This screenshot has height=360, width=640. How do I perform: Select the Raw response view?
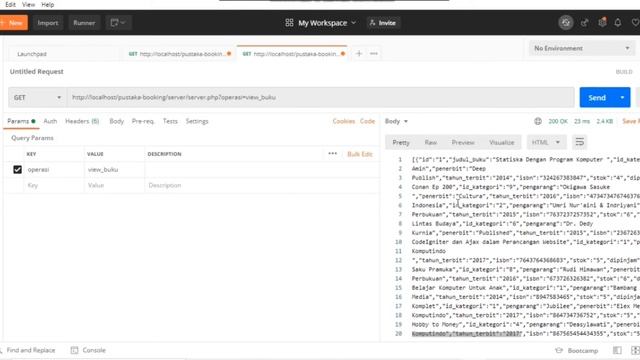[431, 142]
